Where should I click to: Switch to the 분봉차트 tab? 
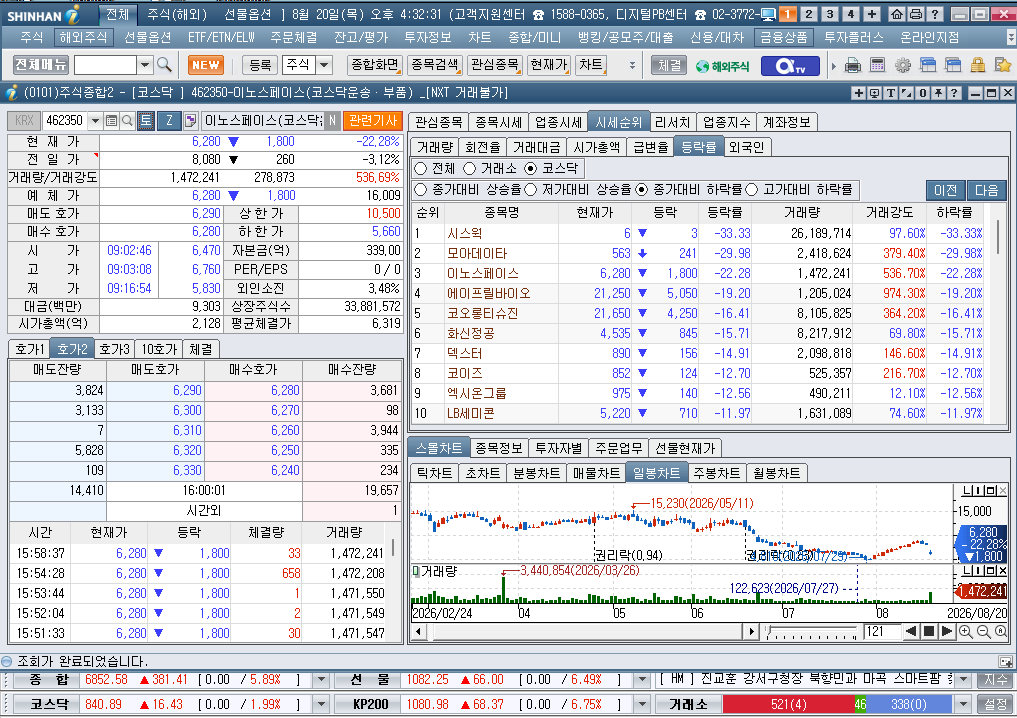coord(536,473)
